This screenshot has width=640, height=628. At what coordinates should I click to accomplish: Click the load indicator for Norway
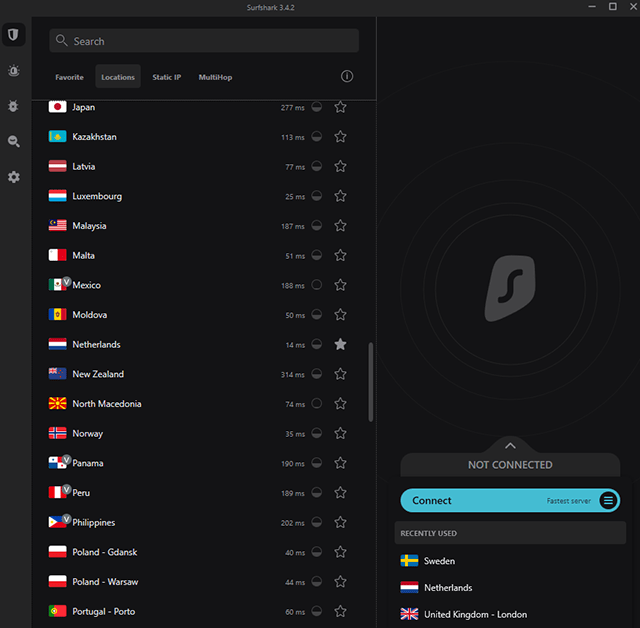point(316,433)
